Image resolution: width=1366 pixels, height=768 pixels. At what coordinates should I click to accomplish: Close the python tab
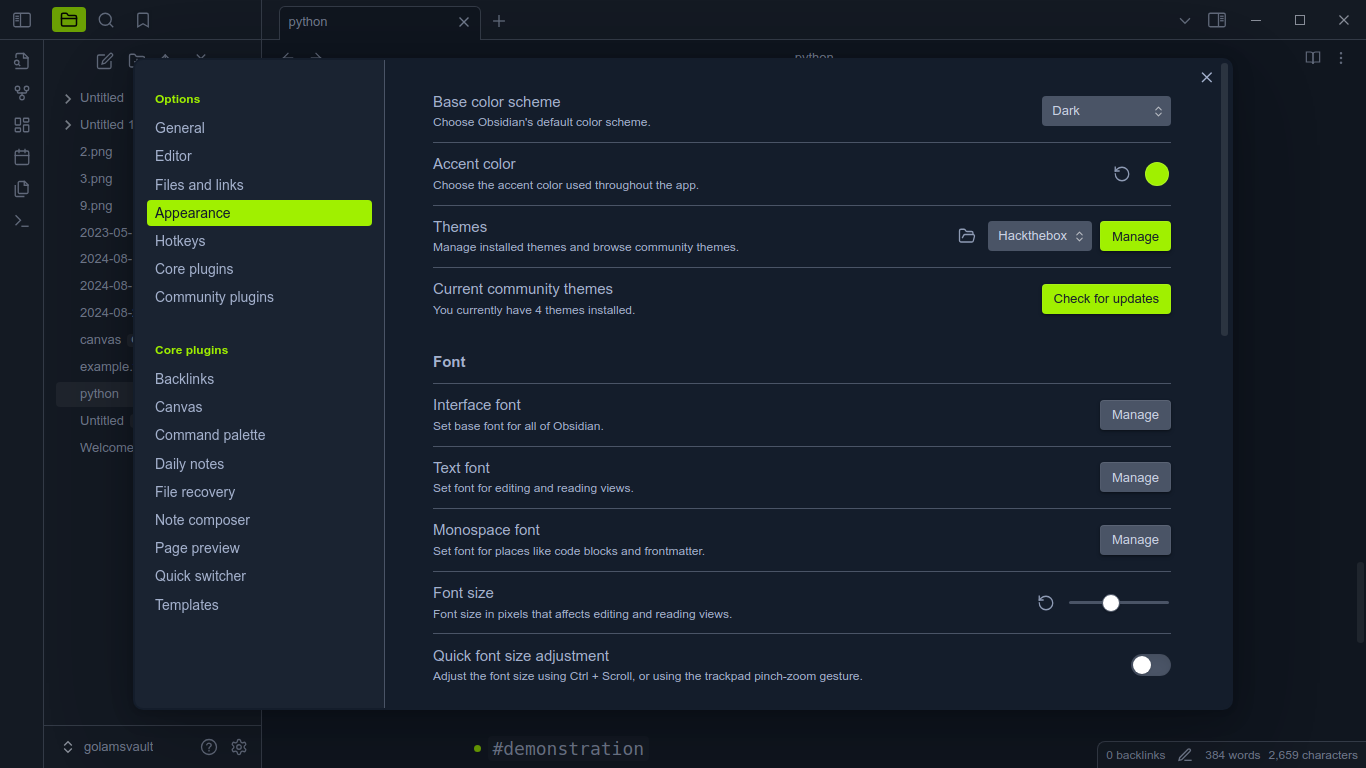click(464, 21)
